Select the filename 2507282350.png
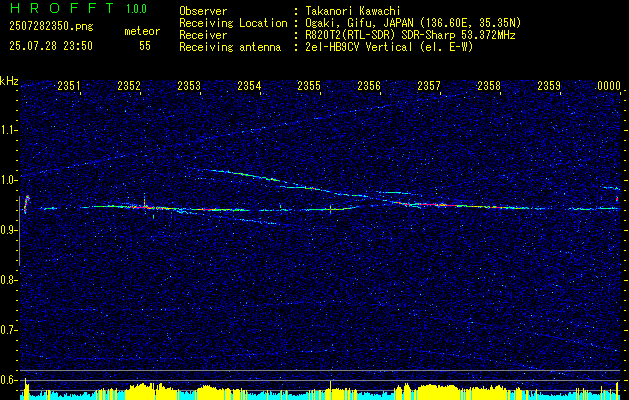 click(51, 27)
